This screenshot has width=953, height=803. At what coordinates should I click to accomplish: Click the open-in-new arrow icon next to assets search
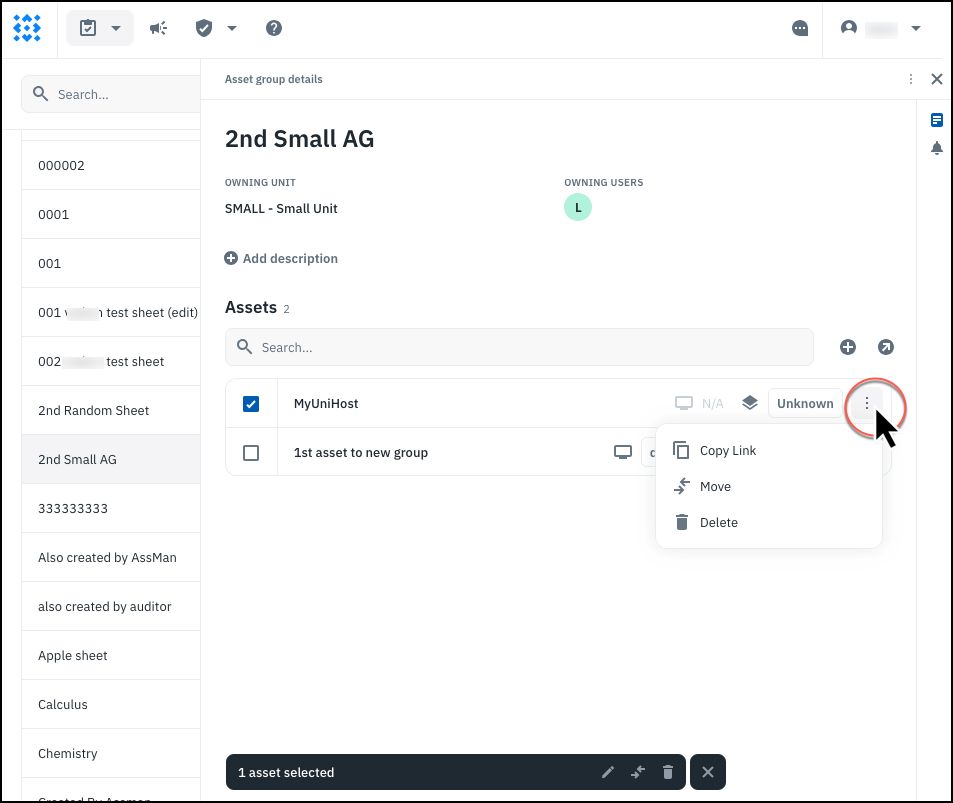coord(886,347)
